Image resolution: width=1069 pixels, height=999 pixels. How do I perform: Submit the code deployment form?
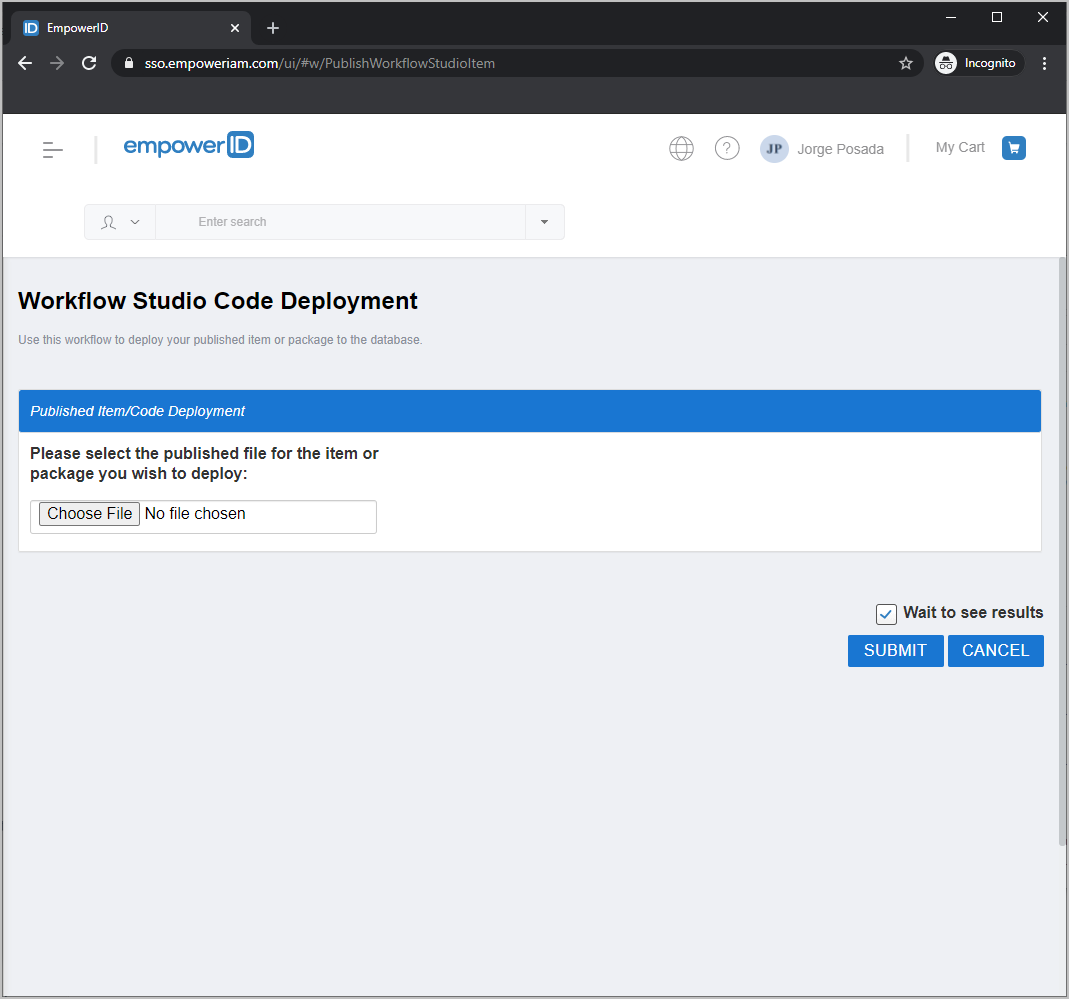click(x=895, y=650)
